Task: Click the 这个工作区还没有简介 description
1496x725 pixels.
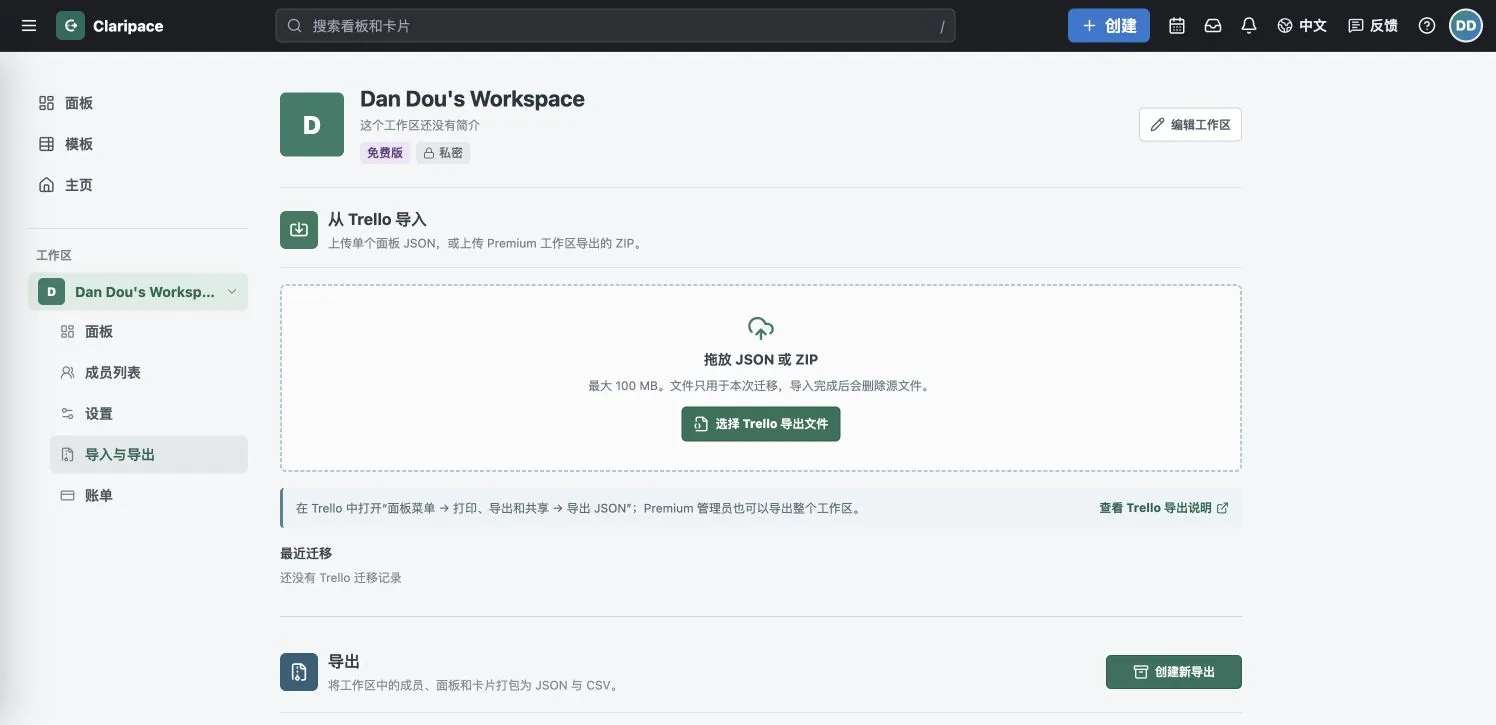Action: [x=420, y=125]
